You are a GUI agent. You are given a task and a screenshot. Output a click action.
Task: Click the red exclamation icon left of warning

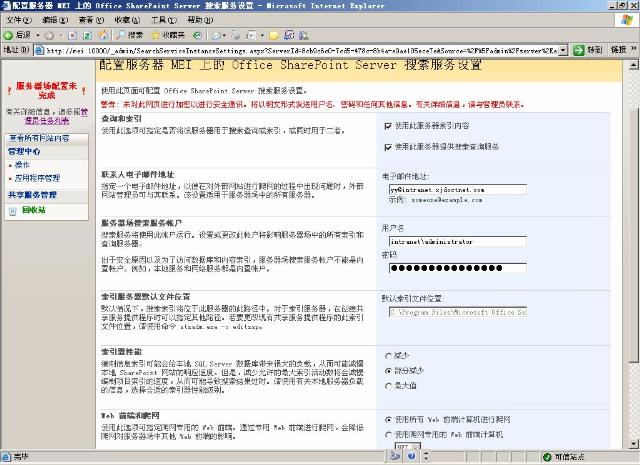[x=9, y=91]
